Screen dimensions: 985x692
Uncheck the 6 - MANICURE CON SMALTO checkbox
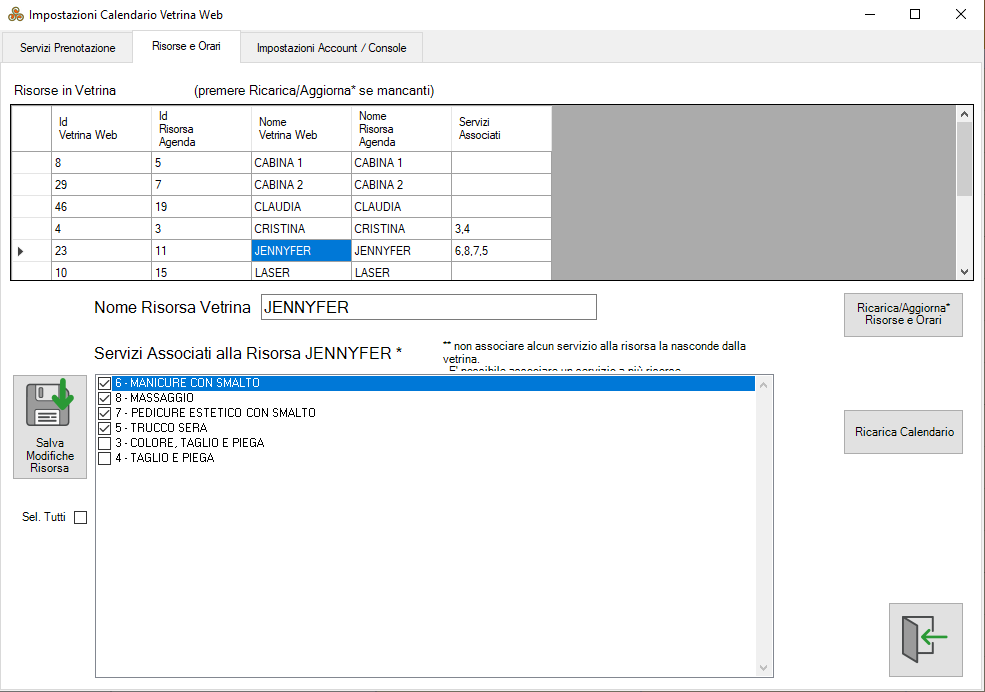(x=104, y=383)
